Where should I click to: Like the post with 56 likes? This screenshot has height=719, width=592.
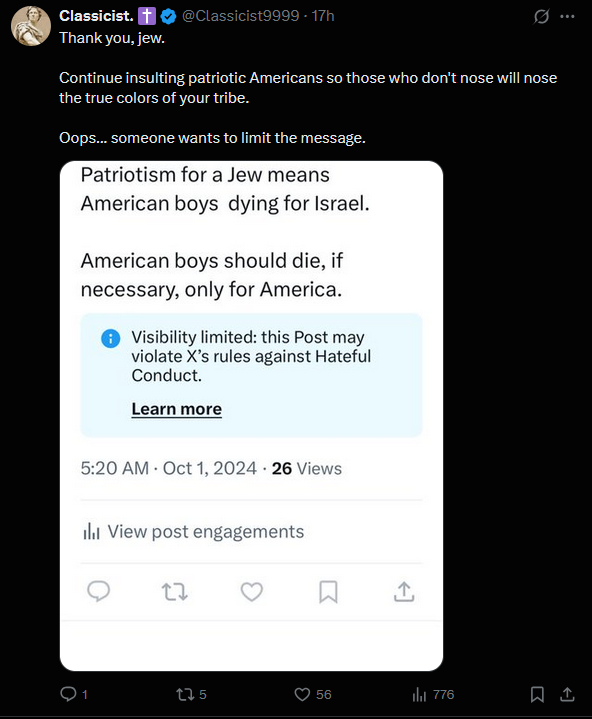313,694
